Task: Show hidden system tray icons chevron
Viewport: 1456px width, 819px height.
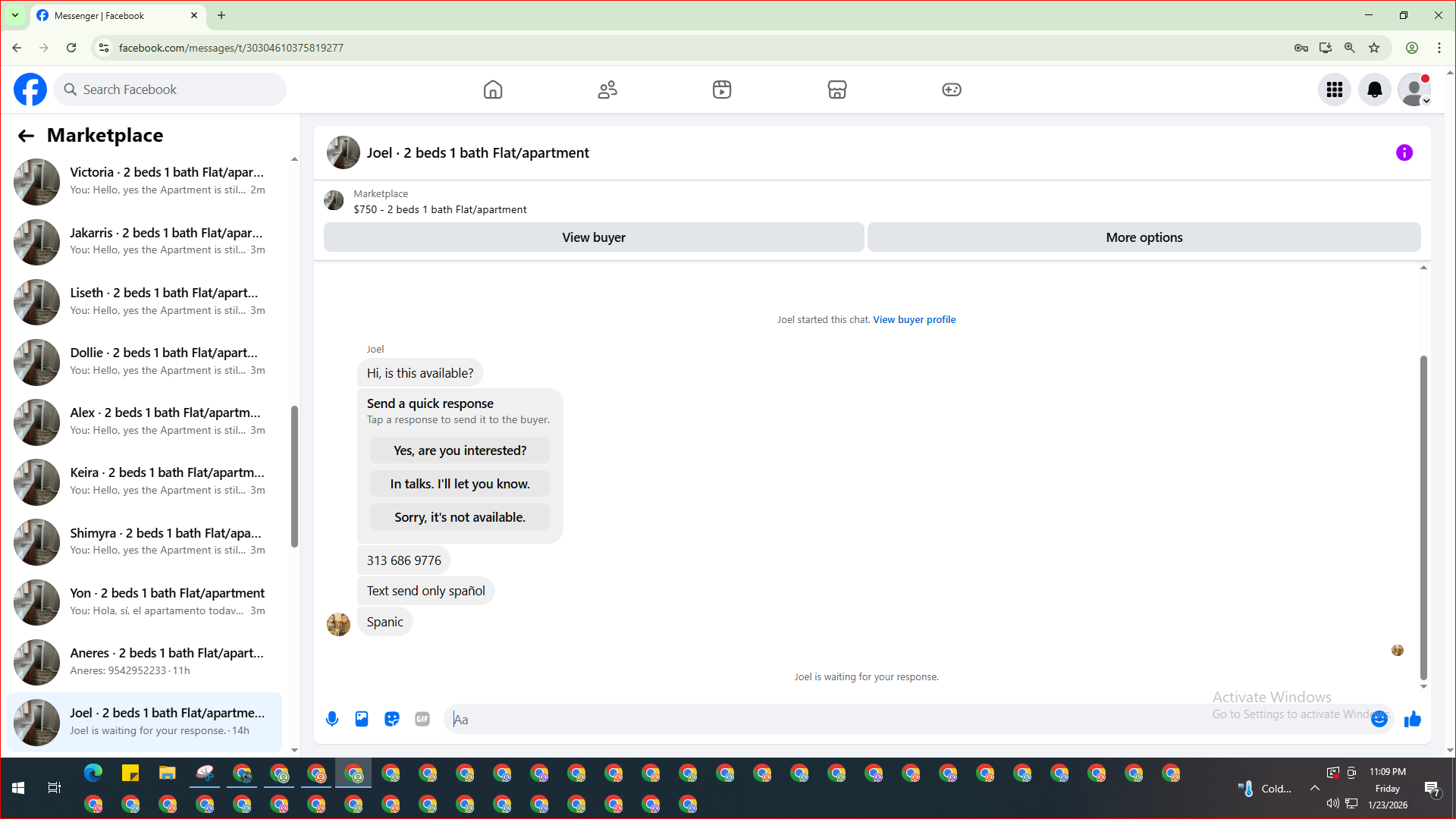Action: pos(1314,788)
